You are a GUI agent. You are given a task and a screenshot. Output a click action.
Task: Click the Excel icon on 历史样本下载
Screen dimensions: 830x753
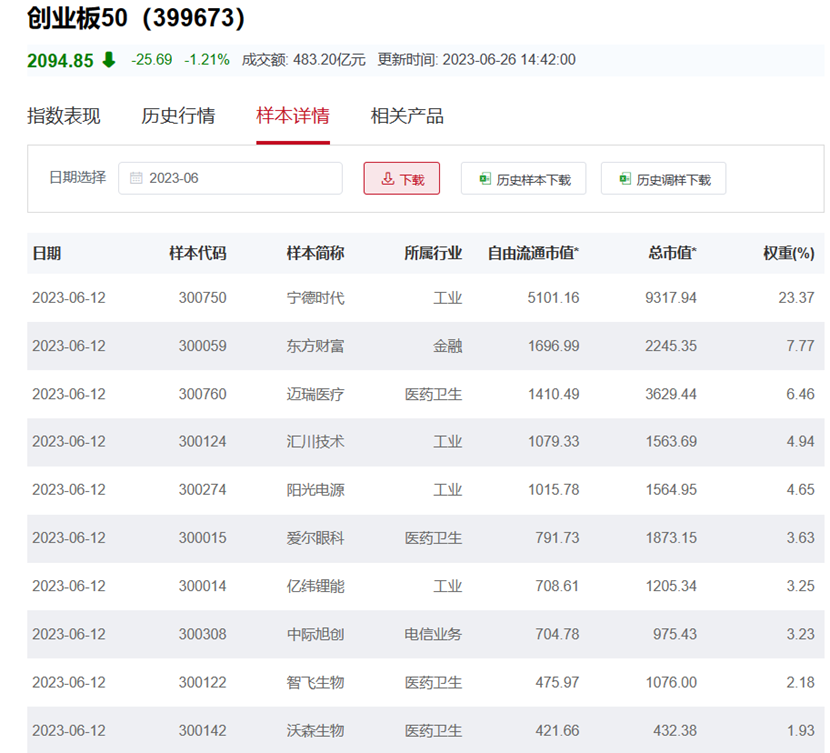pyautogui.click(x=484, y=179)
